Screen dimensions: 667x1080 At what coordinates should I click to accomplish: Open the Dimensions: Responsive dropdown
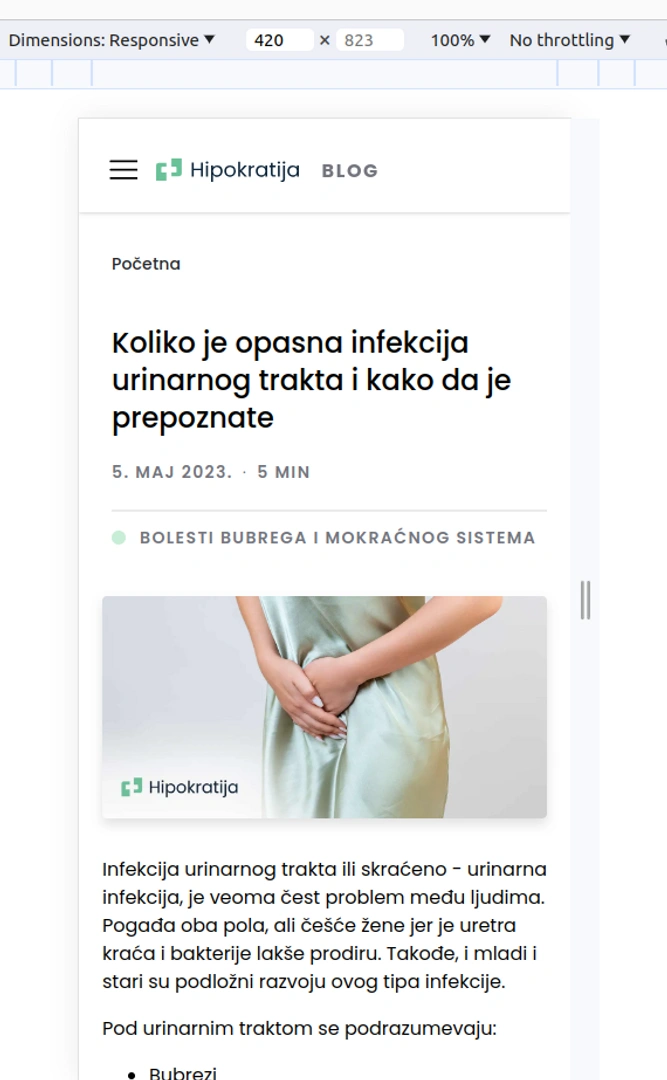click(x=112, y=40)
